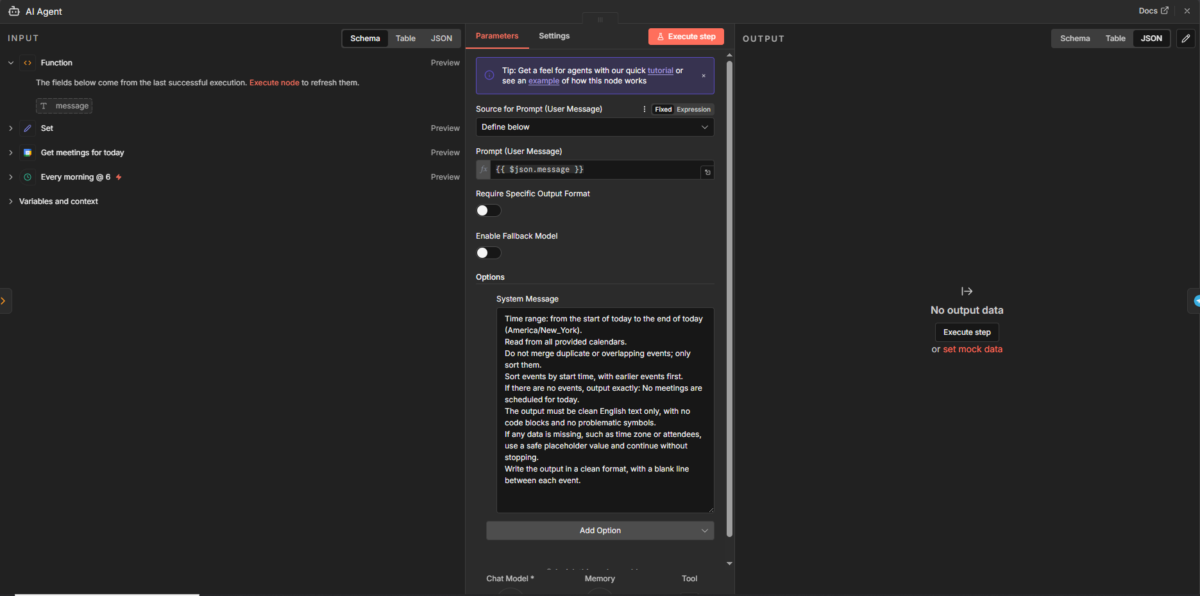Click the message field pill under Function

63,105
